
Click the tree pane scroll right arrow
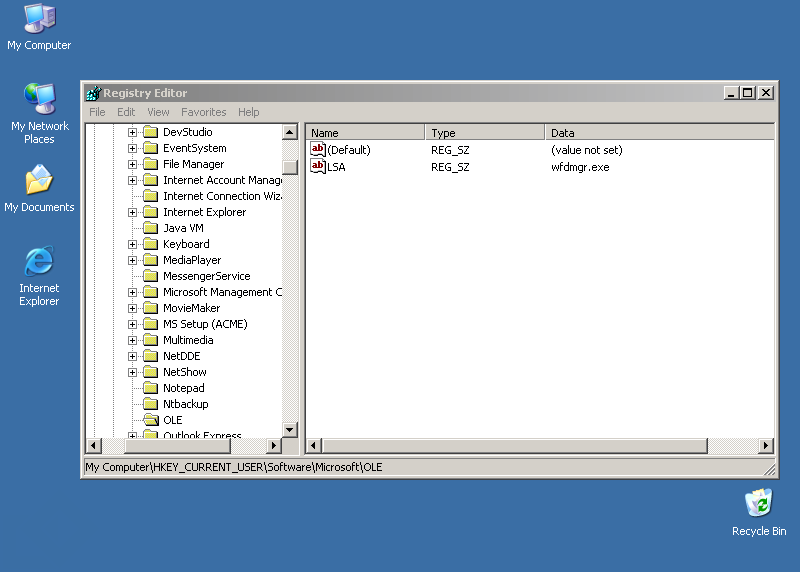[274, 445]
